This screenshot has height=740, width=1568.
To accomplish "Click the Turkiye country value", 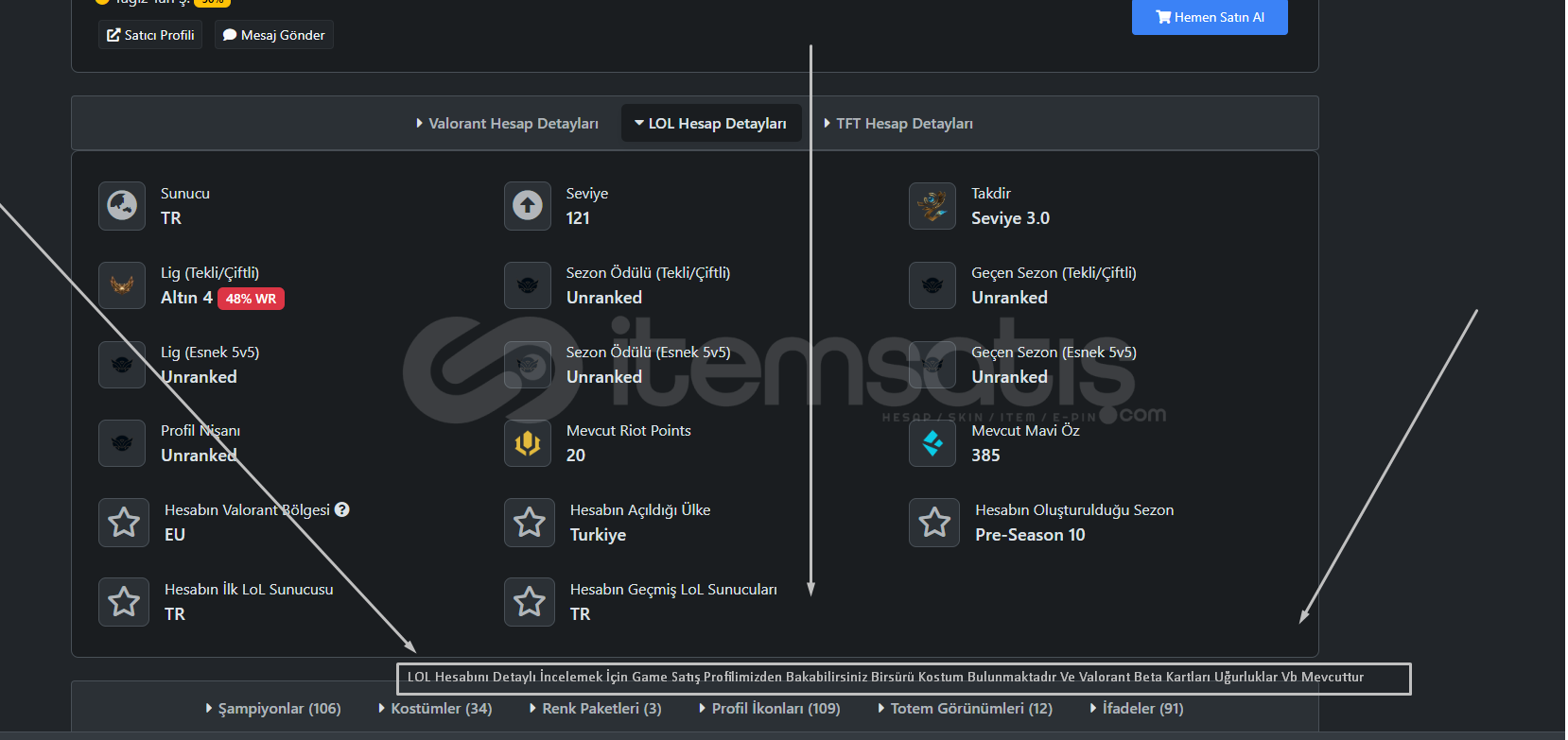I will 598,535.
